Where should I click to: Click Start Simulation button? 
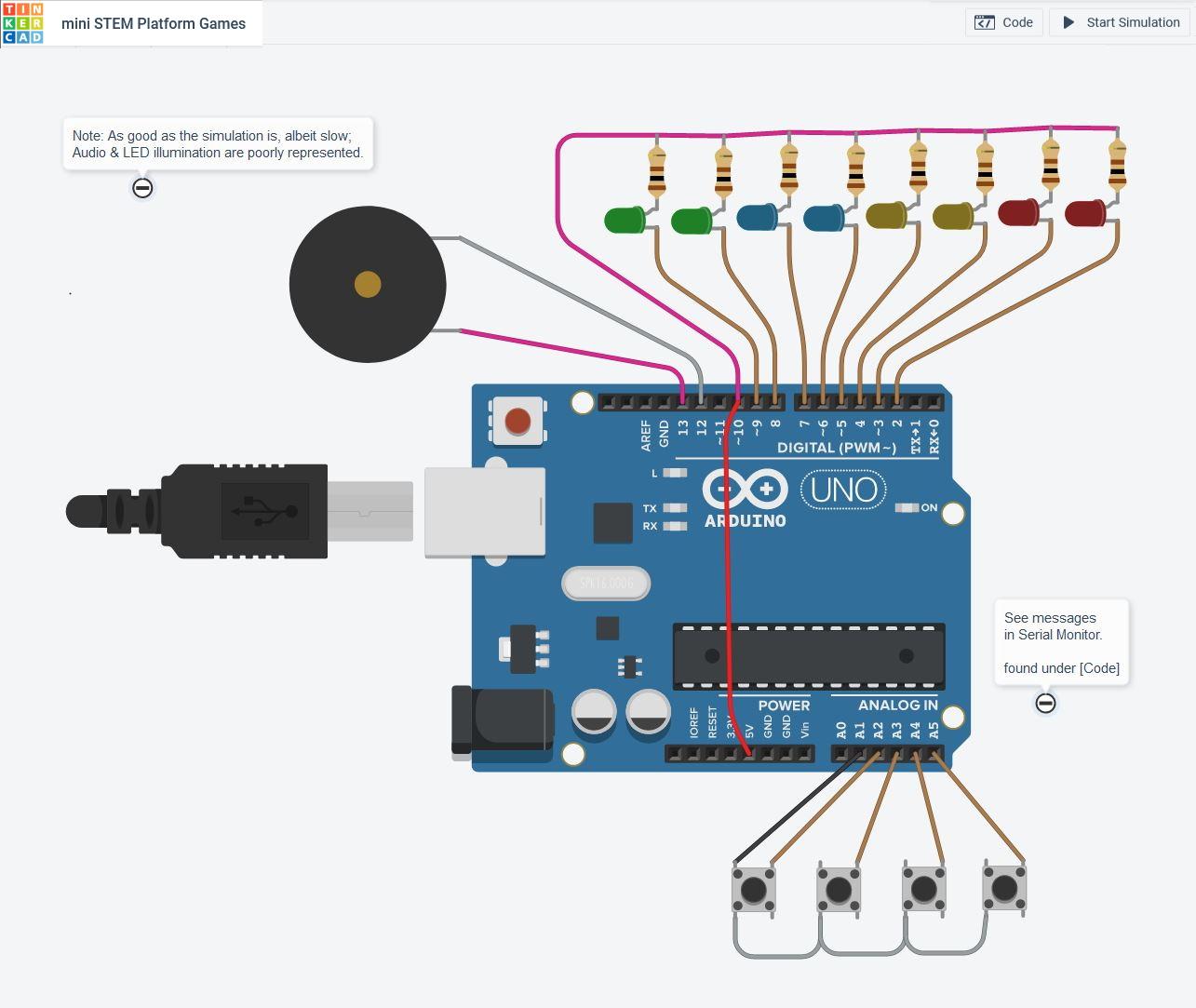tap(1121, 22)
